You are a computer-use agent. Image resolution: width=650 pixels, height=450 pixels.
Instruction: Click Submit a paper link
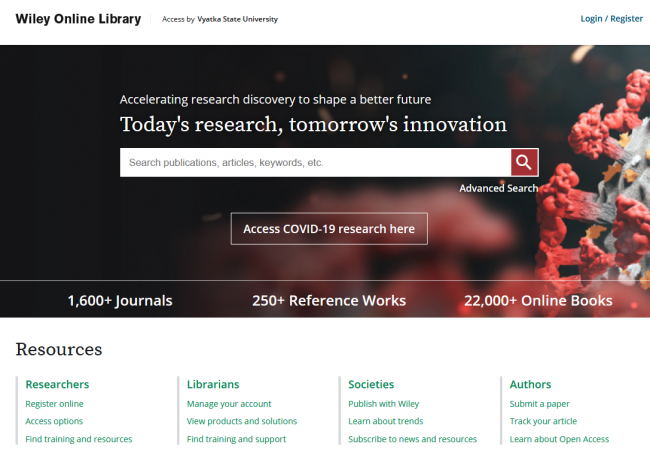pyautogui.click(x=539, y=404)
